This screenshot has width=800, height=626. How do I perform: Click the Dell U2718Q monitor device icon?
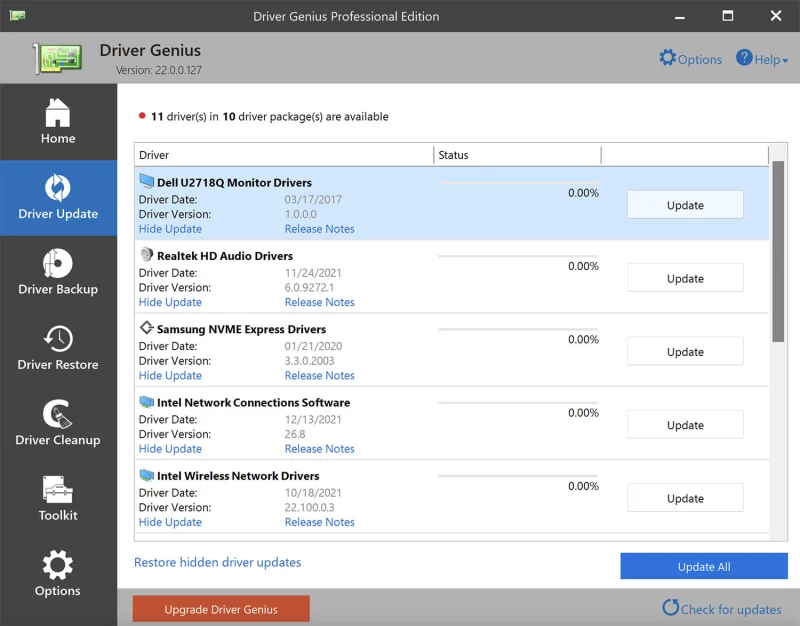click(x=146, y=181)
